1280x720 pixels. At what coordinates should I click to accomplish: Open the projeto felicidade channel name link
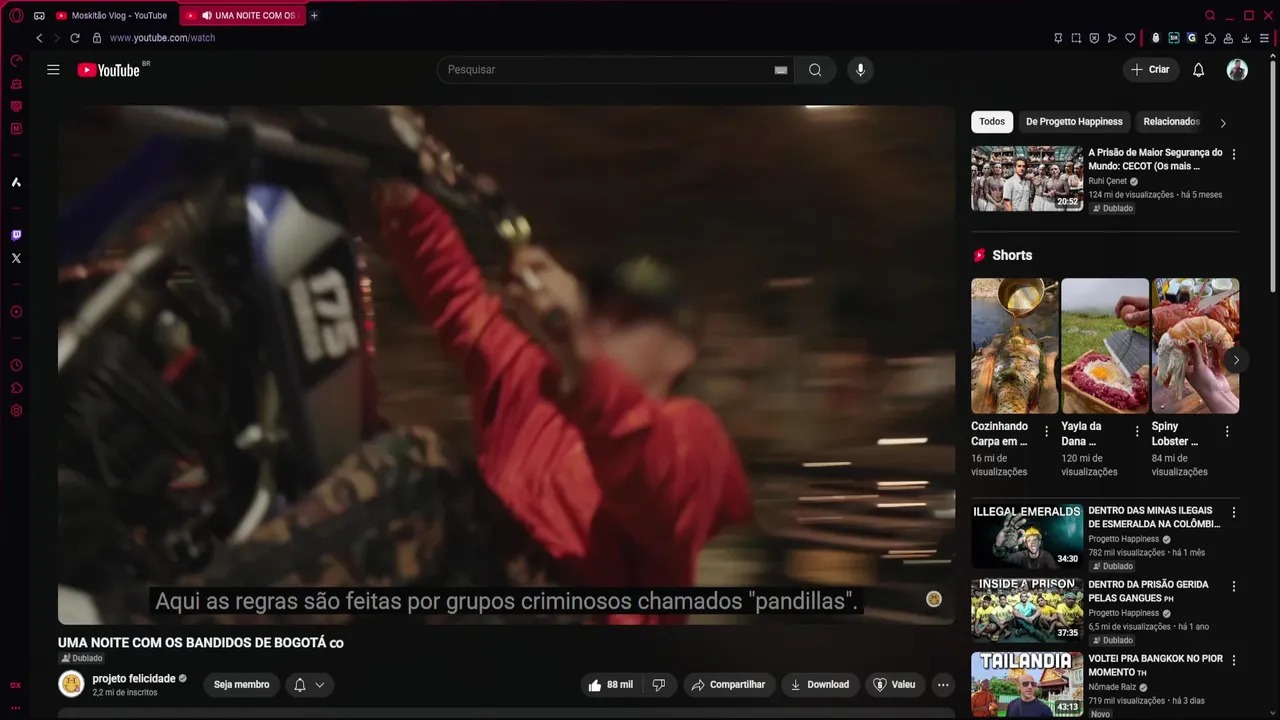[x=134, y=679]
